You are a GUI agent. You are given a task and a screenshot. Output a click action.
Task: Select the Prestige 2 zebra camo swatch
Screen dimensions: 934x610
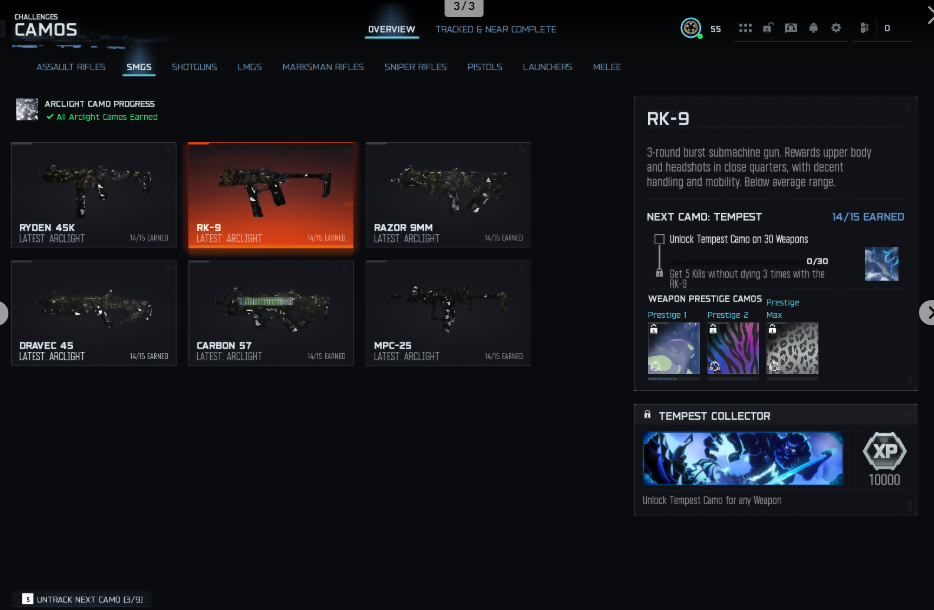point(733,348)
